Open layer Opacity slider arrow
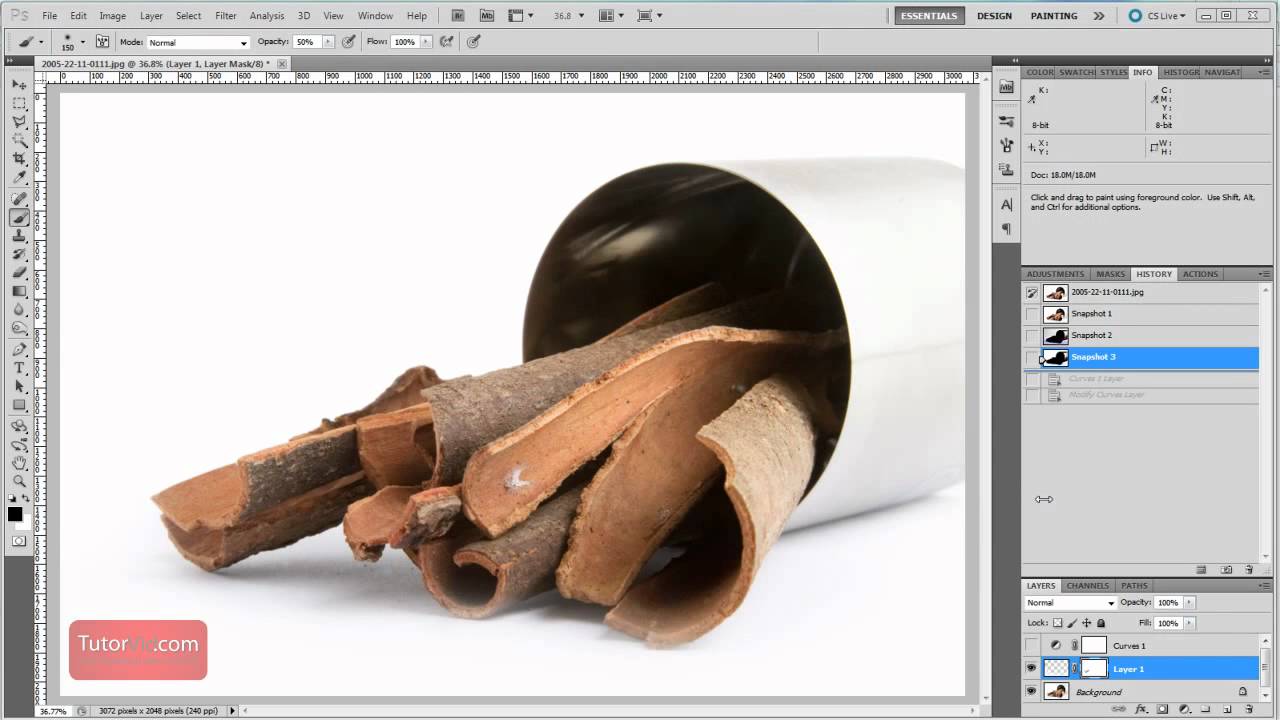Image resolution: width=1280 pixels, height=720 pixels. 1189,603
